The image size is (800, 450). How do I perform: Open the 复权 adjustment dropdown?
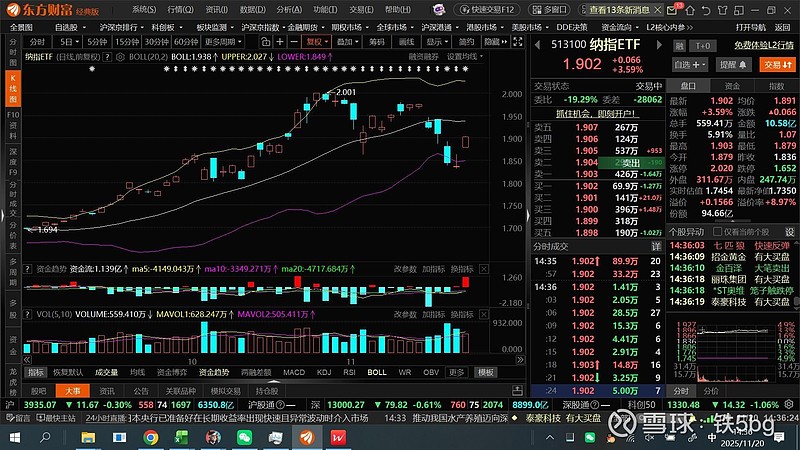316,42
